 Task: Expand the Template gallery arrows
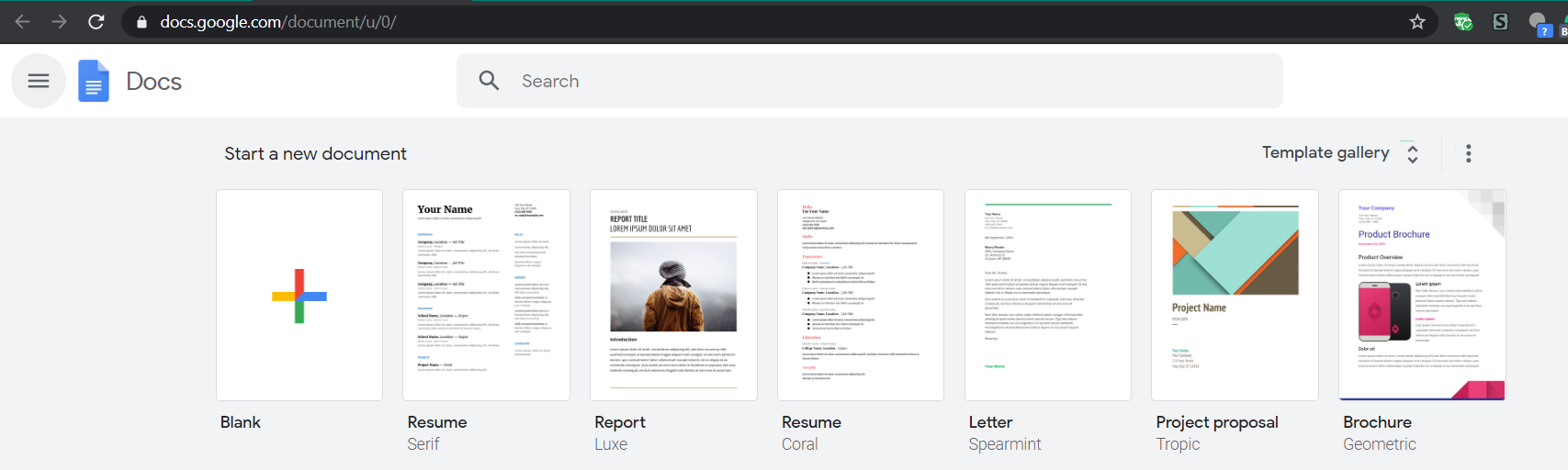1413,153
